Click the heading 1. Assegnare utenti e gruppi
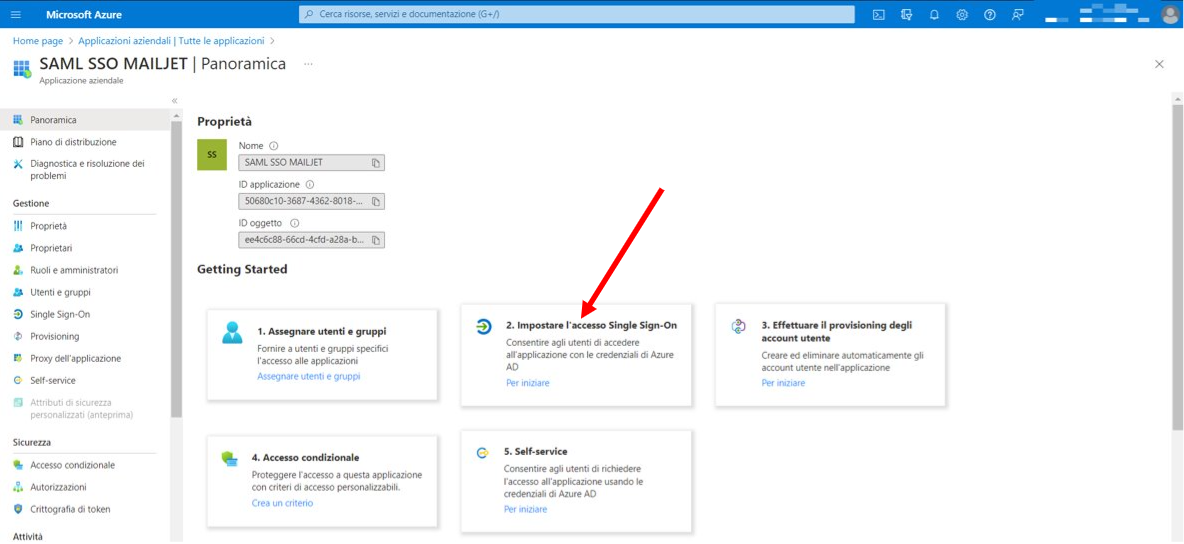Image resolution: width=1184 pixels, height=544 pixels. coord(322,331)
